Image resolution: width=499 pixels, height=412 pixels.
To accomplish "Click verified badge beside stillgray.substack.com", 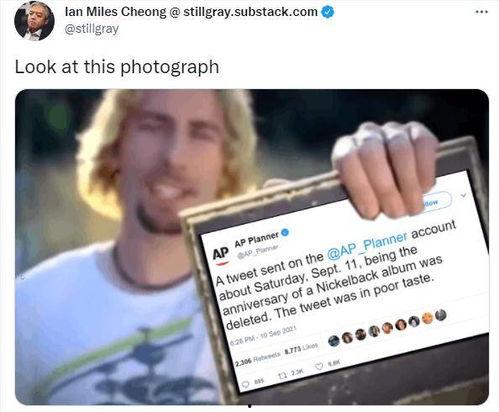I will [327, 12].
